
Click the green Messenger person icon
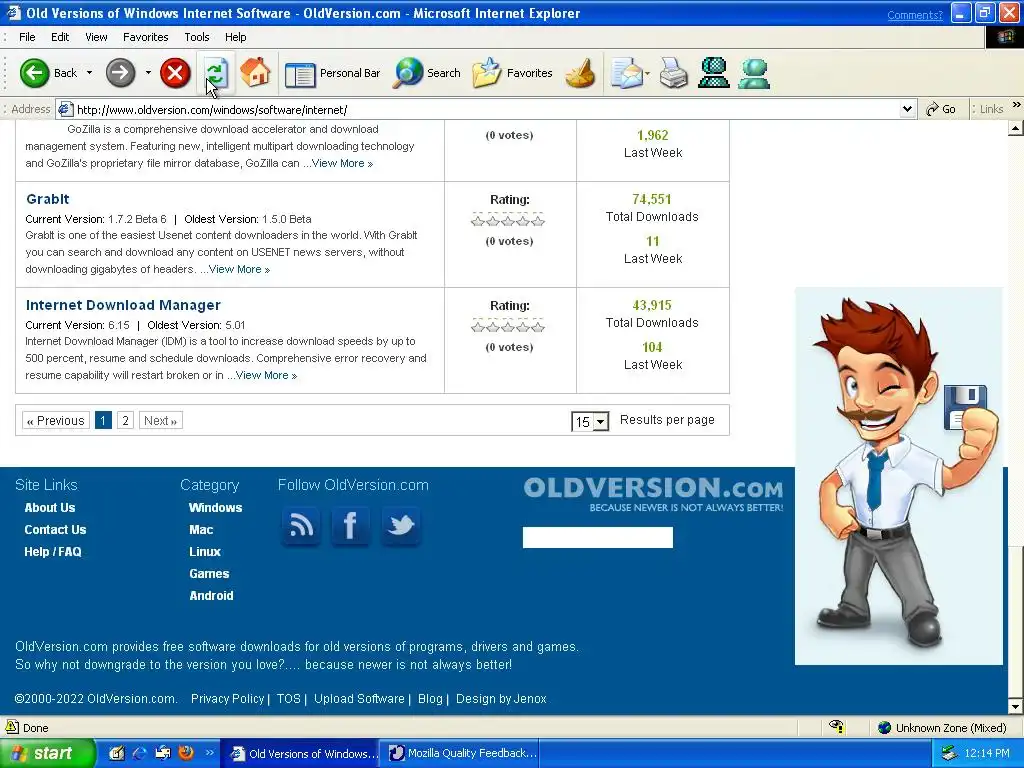tap(754, 73)
